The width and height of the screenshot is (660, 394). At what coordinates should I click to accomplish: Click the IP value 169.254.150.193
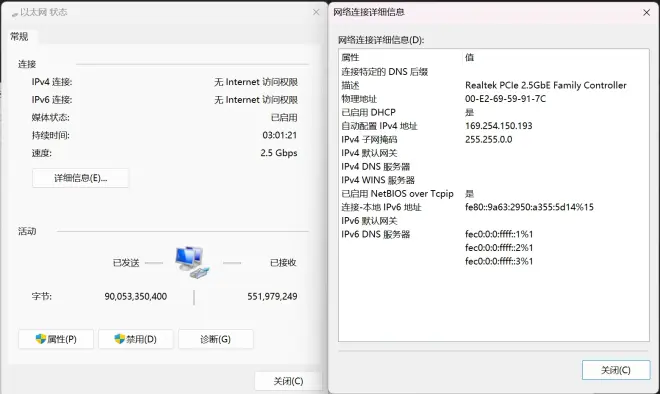click(498, 126)
